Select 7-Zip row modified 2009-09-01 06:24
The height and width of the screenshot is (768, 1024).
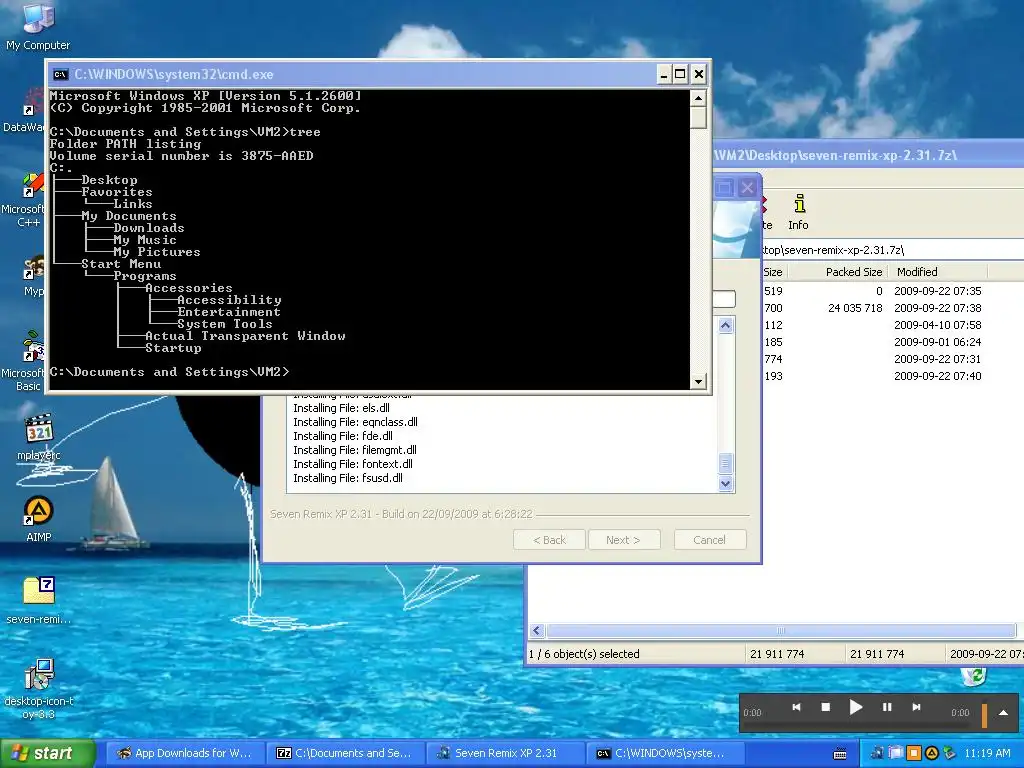pyautogui.click(x=893, y=342)
